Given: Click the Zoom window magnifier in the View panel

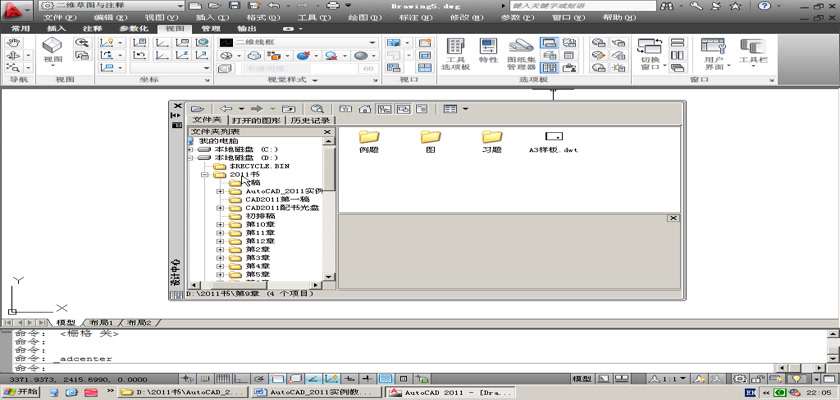Looking at the screenshot, I should 82,42.
